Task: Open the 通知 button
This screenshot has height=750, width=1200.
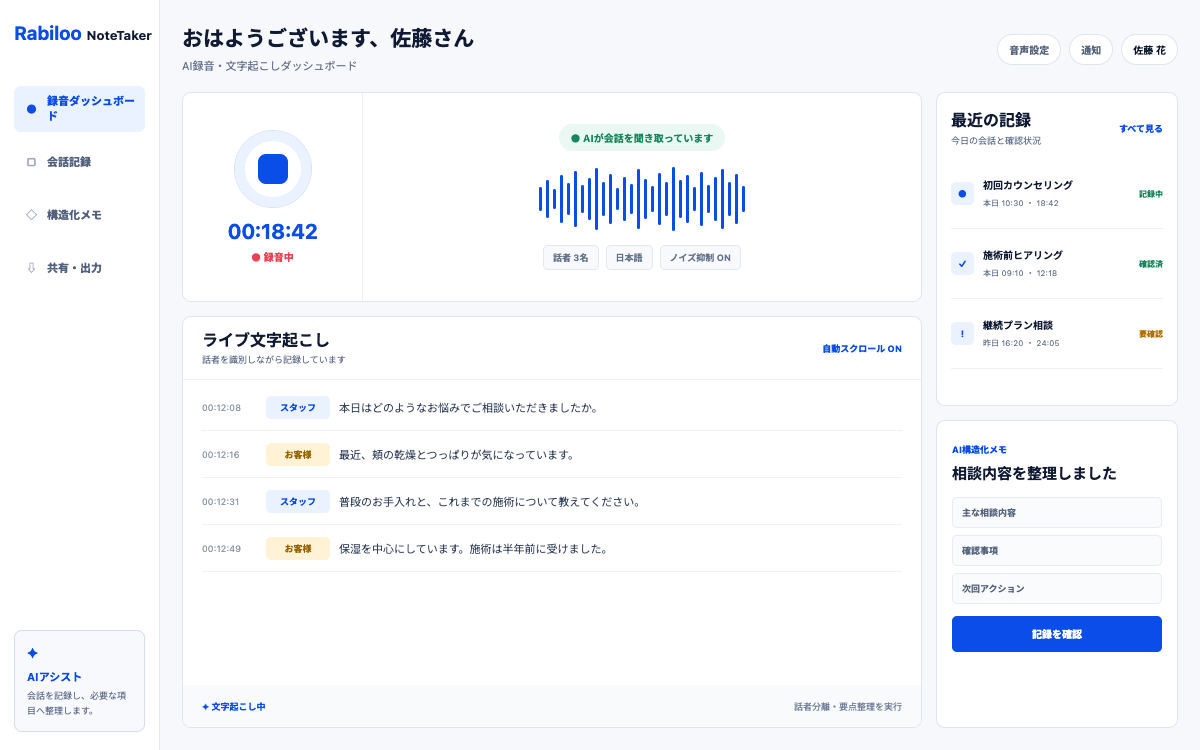Action: [x=1091, y=50]
